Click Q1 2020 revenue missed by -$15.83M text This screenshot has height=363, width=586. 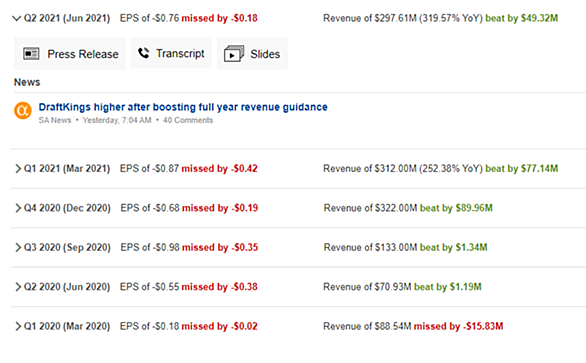click(x=458, y=326)
